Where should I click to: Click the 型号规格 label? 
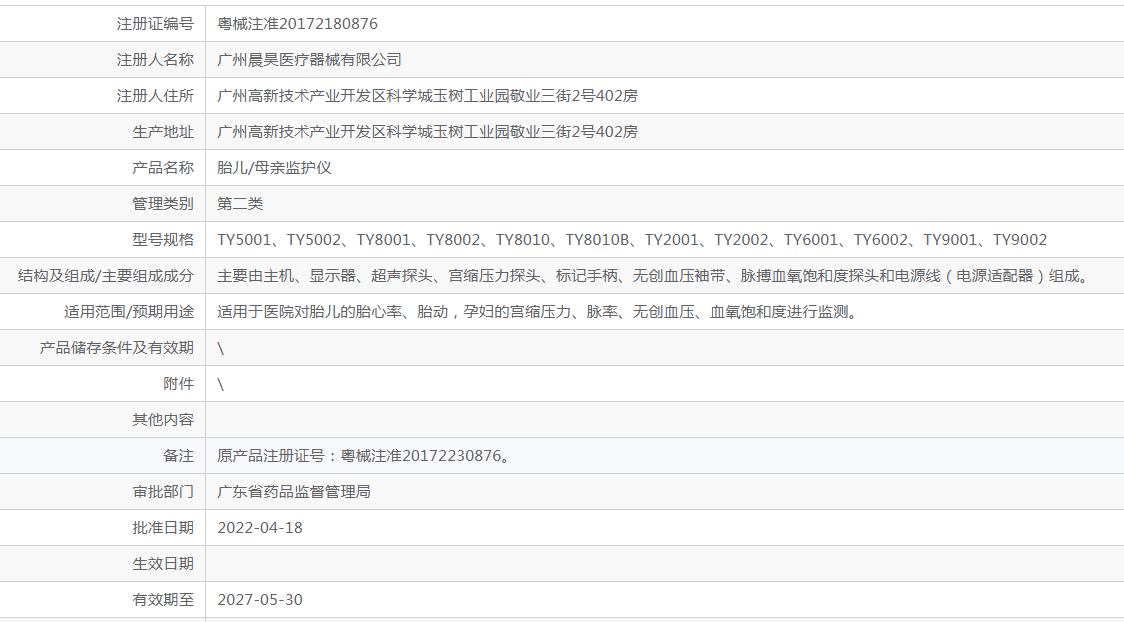click(x=163, y=239)
